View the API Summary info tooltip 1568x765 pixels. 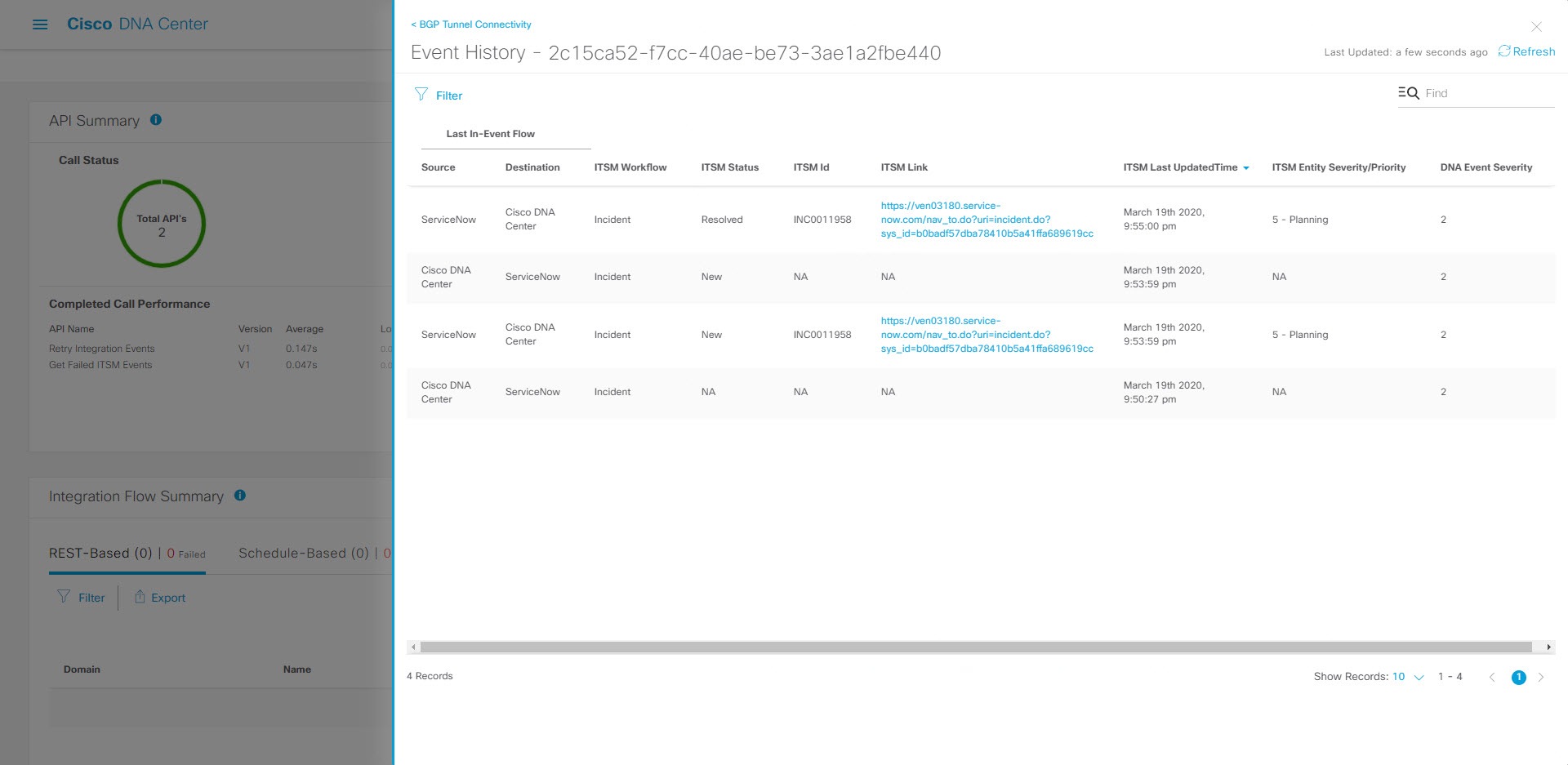(x=154, y=120)
